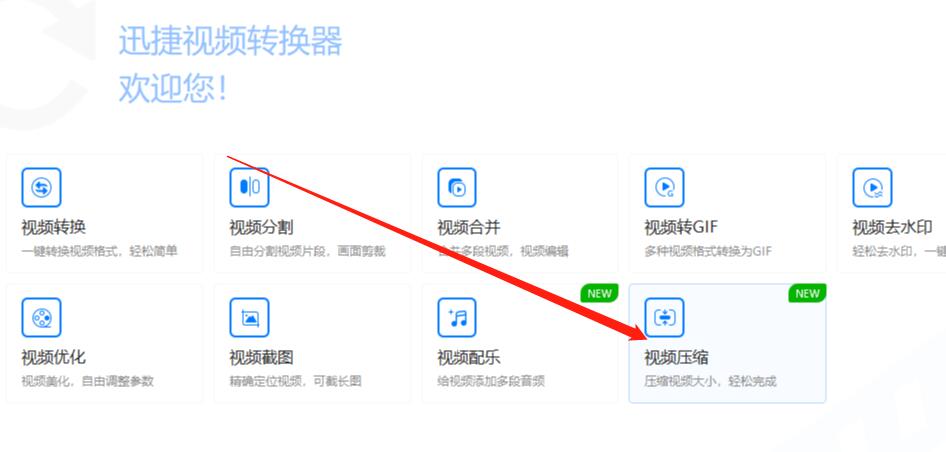Click NEW badge on 视频配乐 card
Screen dimensions: 946x452
[x=599, y=293]
